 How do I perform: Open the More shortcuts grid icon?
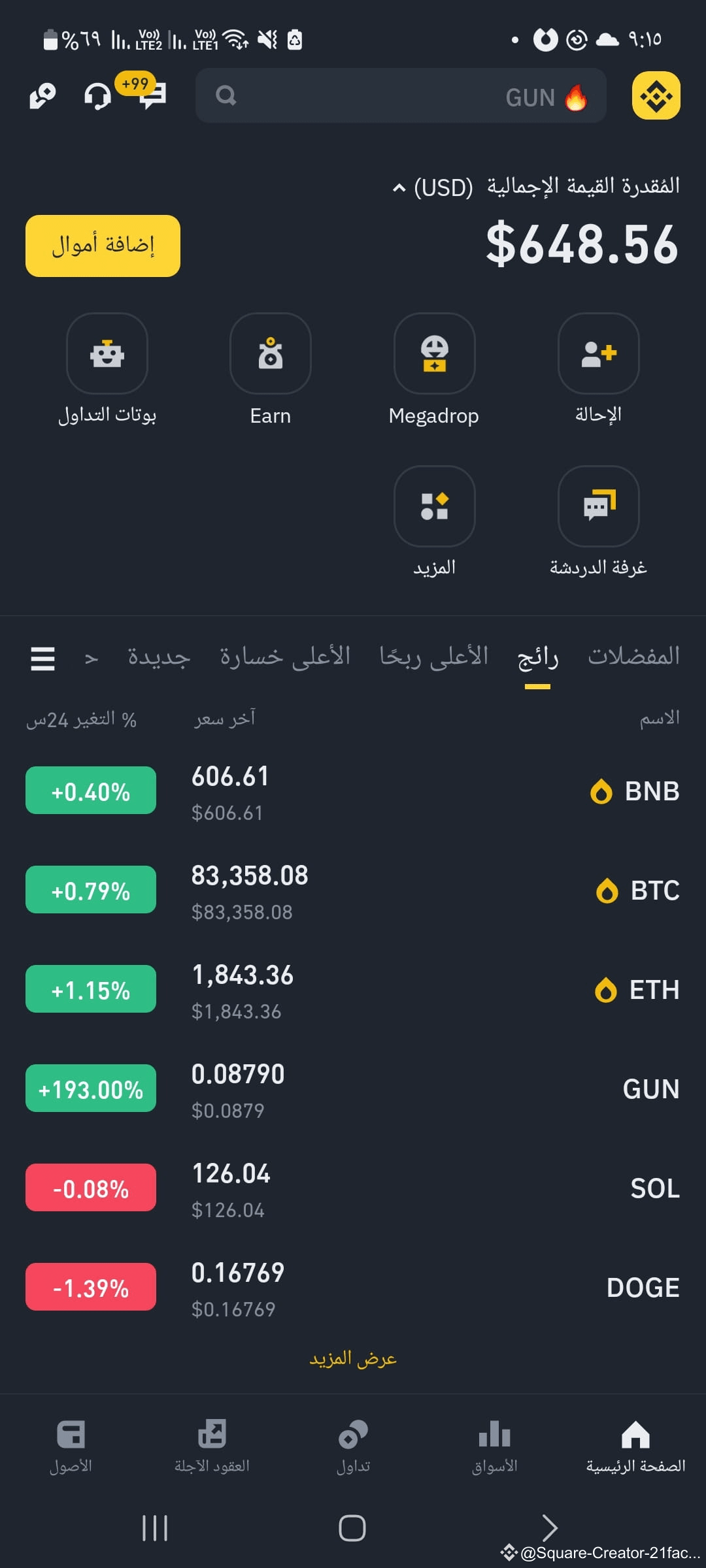(434, 506)
